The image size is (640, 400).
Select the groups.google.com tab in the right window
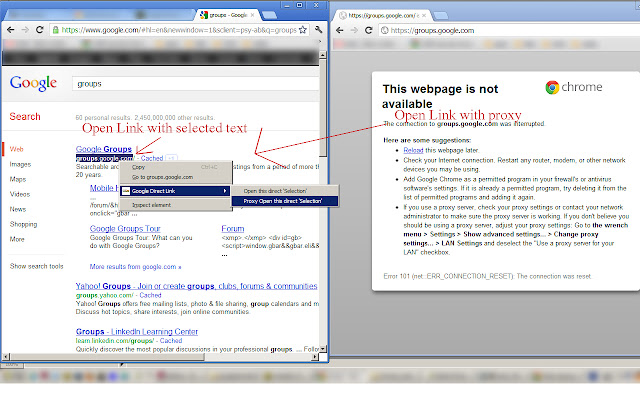(x=382, y=16)
